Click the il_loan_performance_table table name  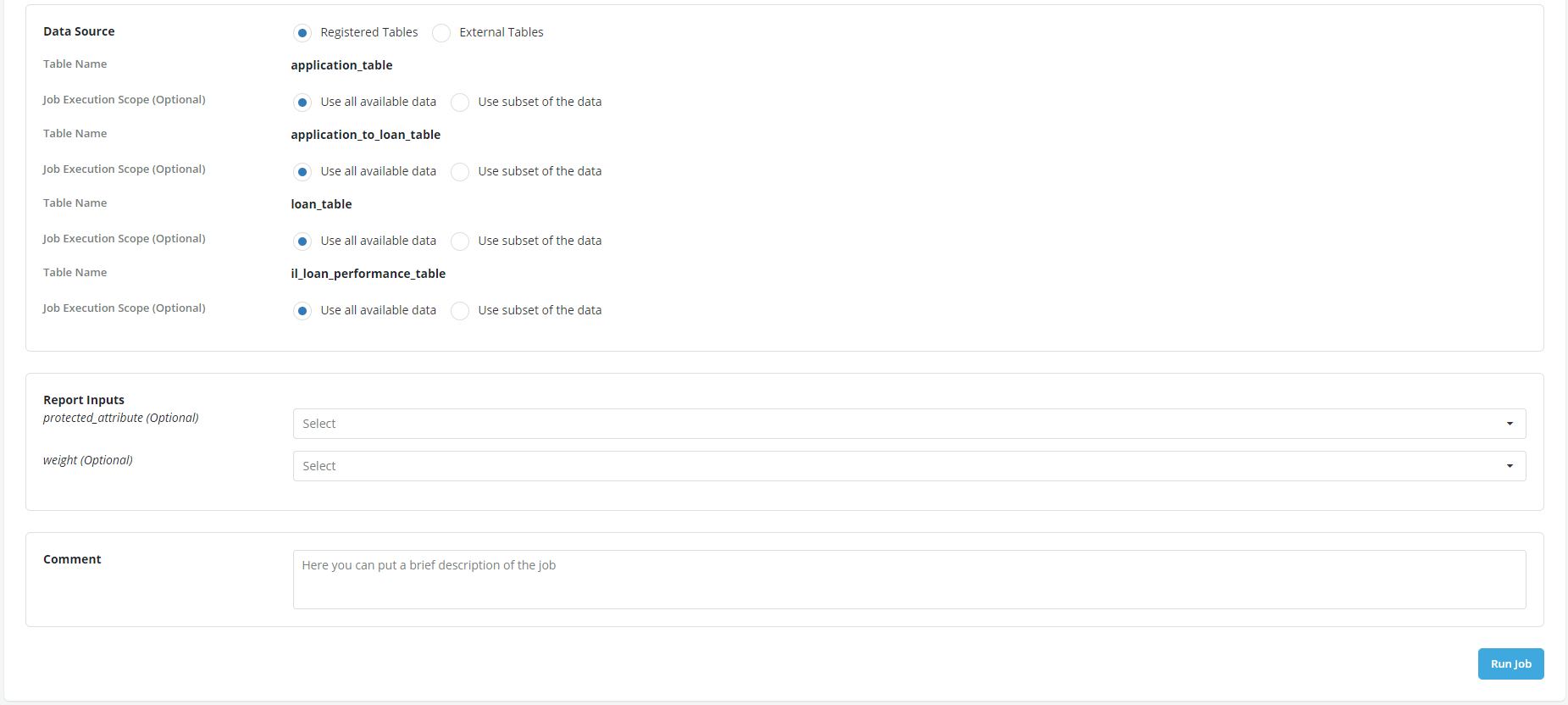click(x=368, y=274)
